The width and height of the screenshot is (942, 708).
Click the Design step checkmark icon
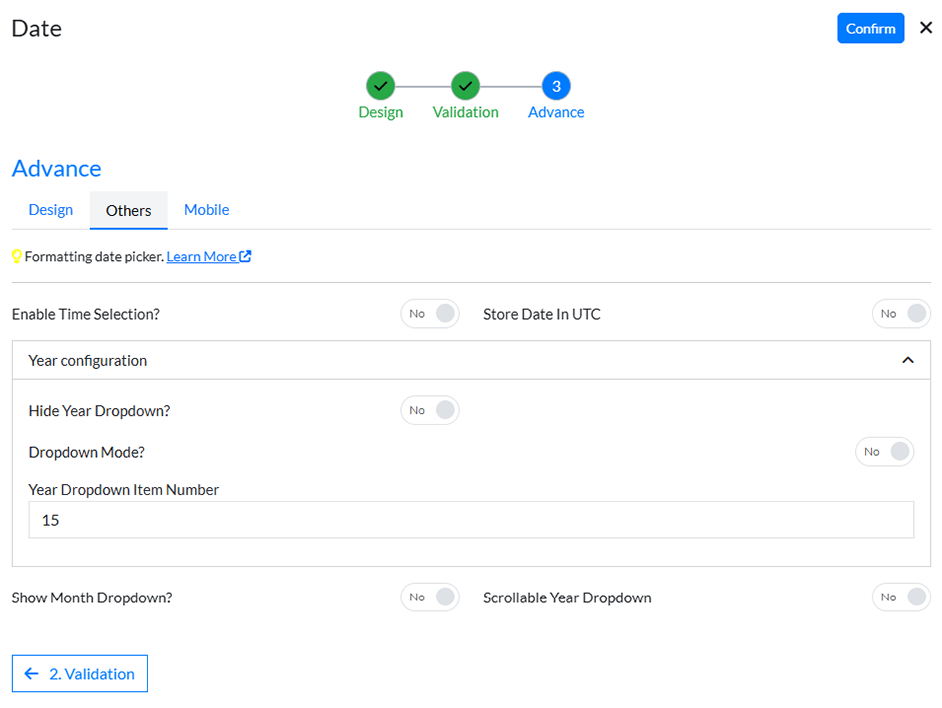[x=380, y=86]
